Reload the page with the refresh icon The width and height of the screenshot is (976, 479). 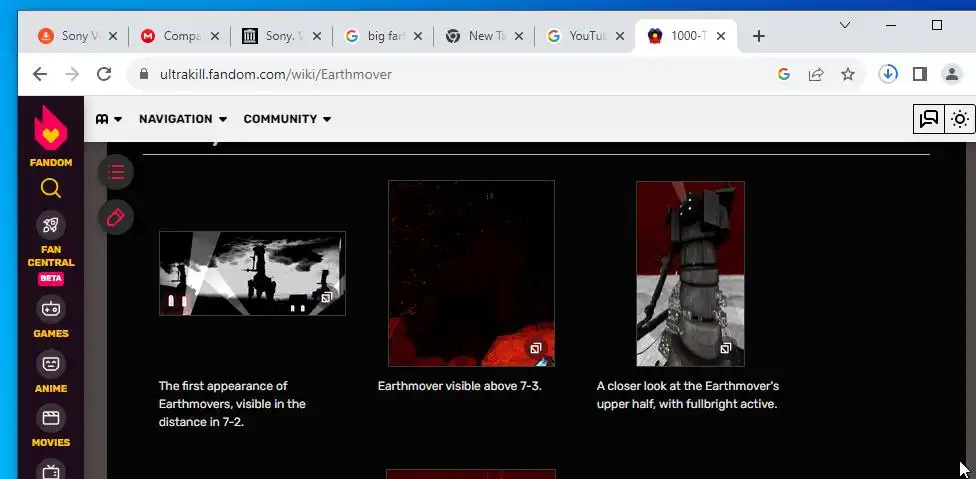(x=104, y=75)
